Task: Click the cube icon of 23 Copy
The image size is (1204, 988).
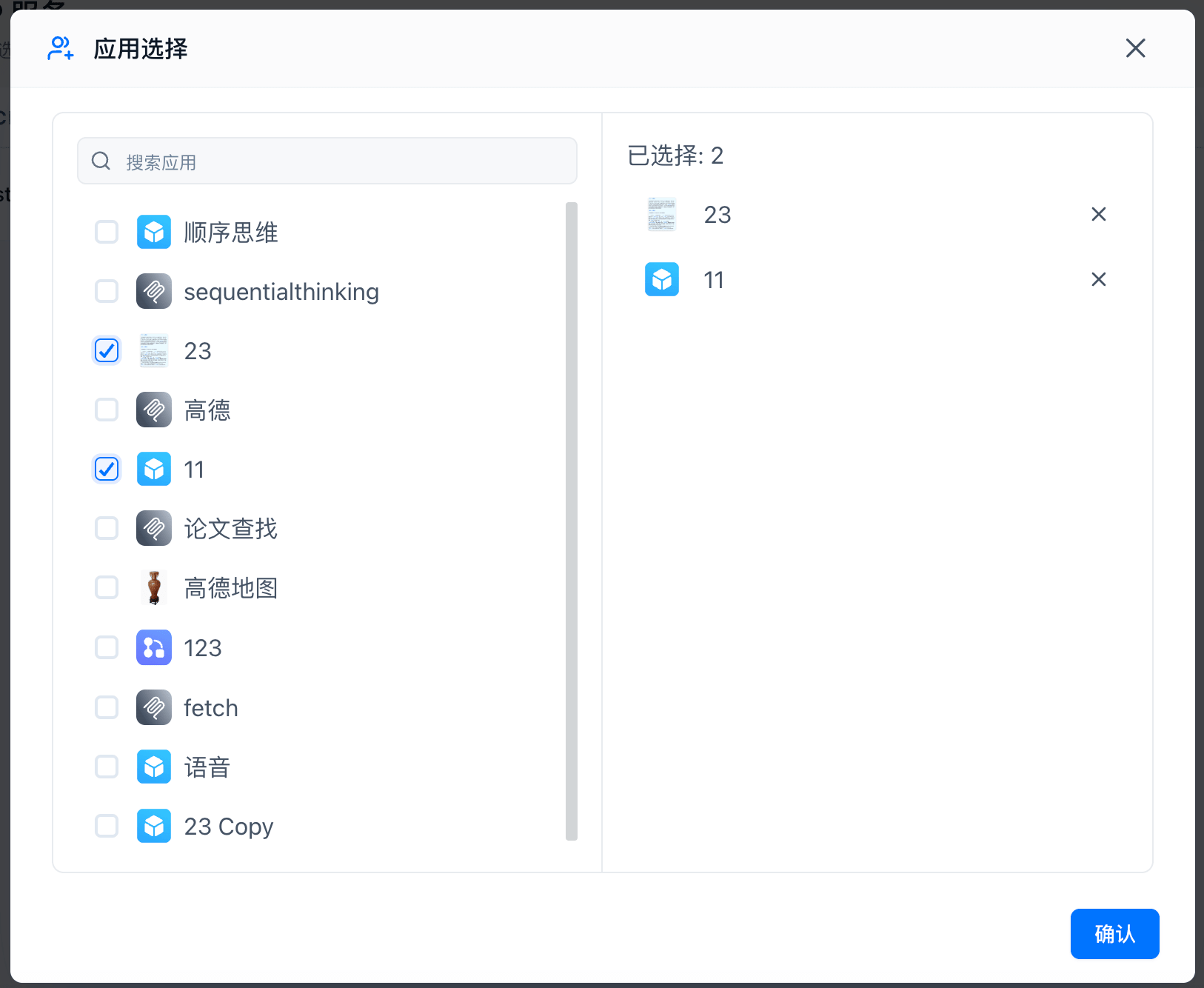Action: click(154, 826)
